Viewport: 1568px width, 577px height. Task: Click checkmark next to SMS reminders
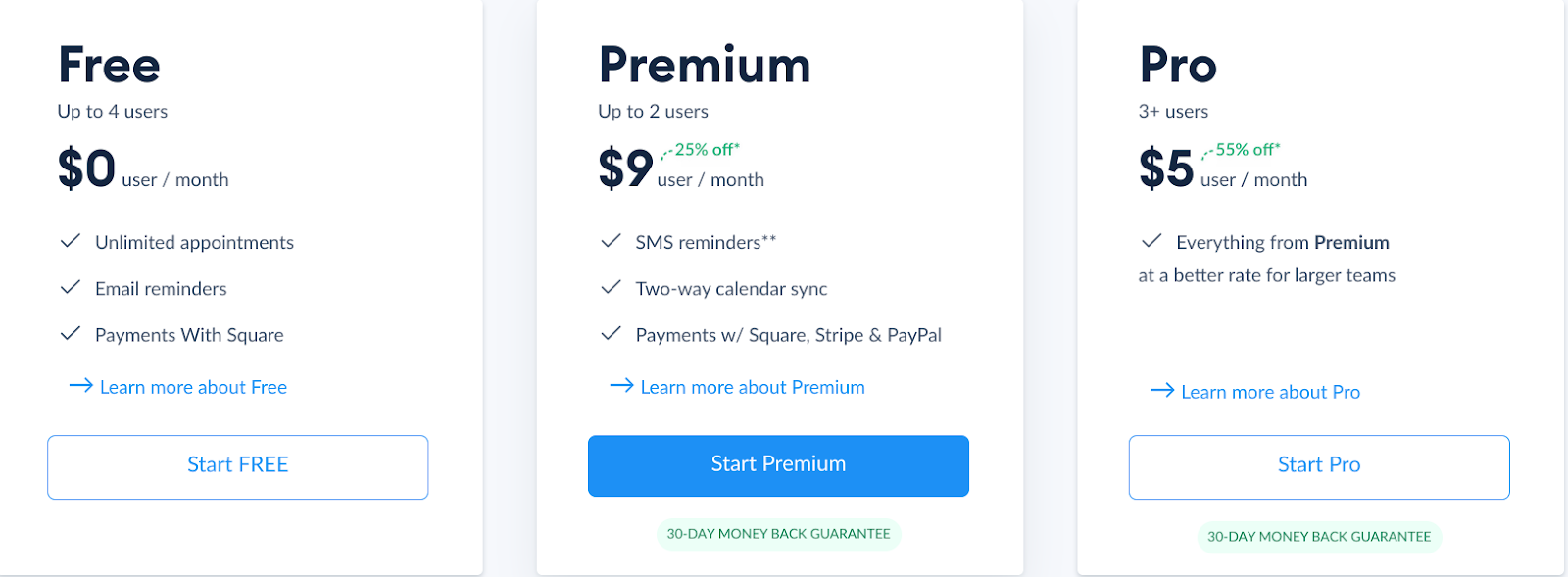[612, 240]
